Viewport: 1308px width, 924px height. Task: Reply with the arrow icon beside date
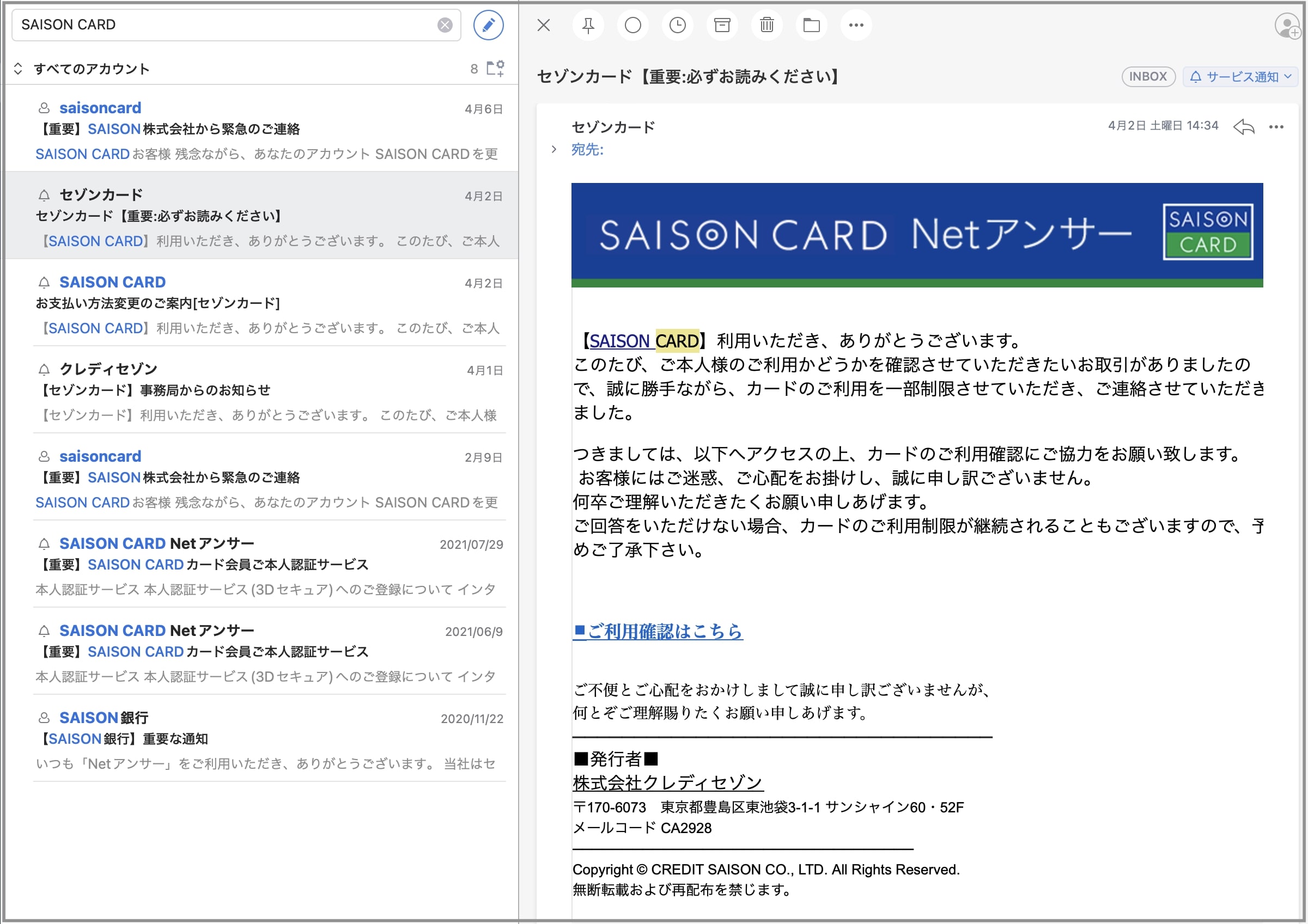coord(1243,126)
